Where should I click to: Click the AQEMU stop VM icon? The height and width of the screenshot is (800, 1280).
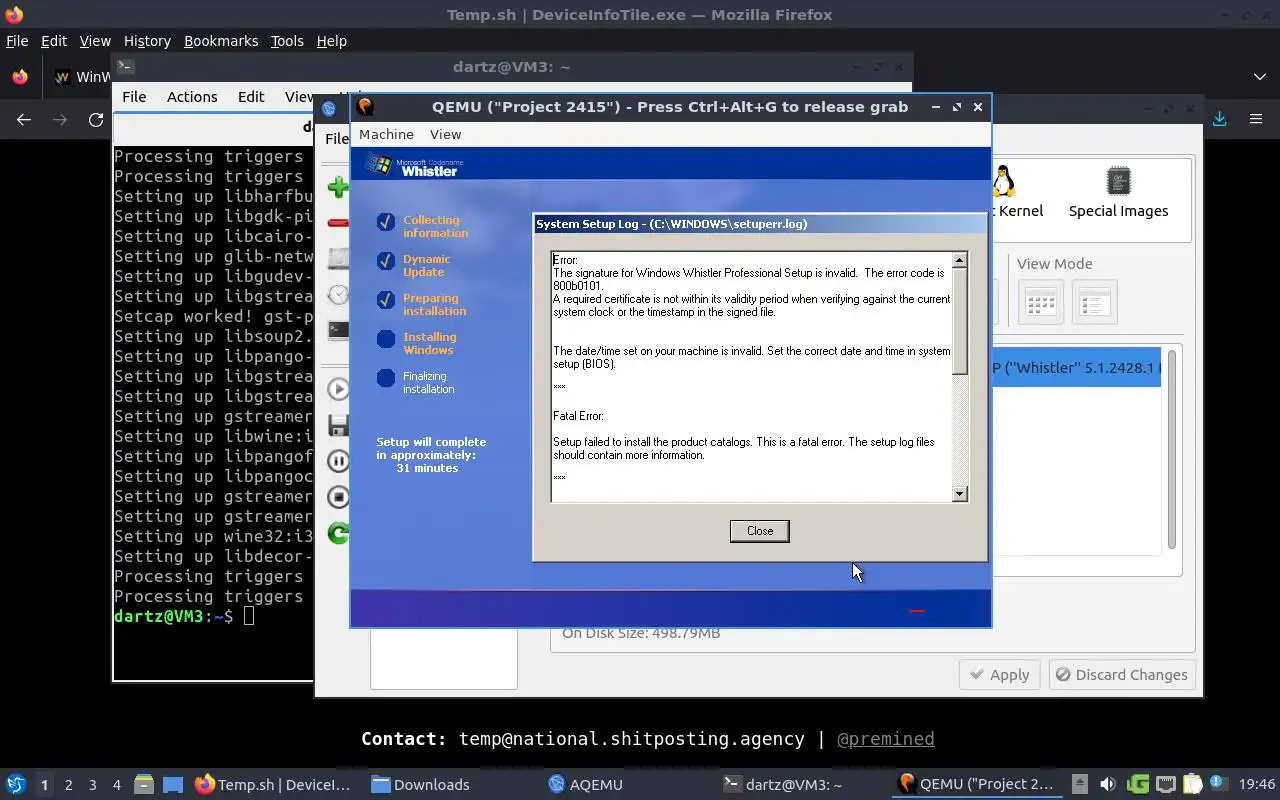pyautogui.click(x=338, y=497)
